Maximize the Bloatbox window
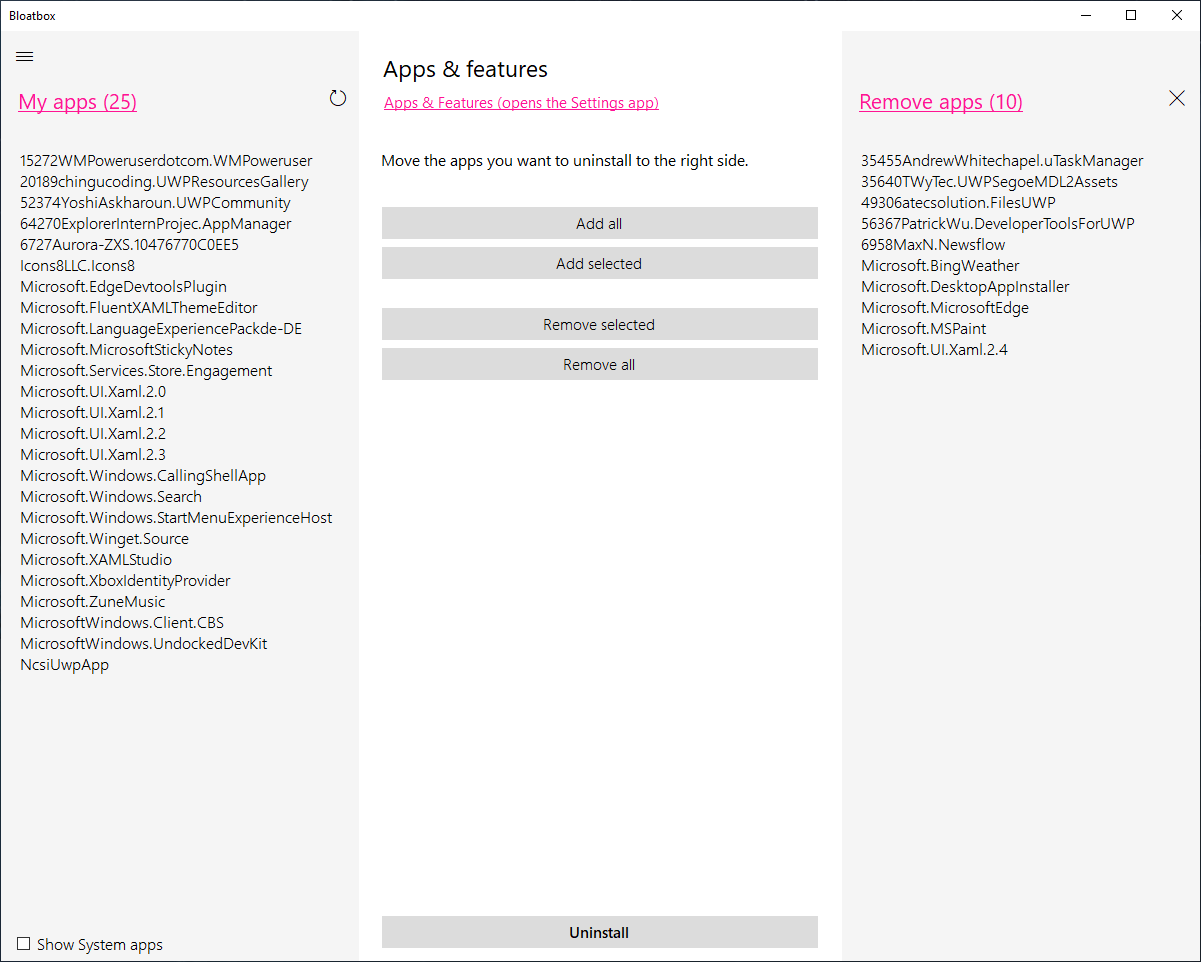The image size is (1201, 962). click(1131, 15)
